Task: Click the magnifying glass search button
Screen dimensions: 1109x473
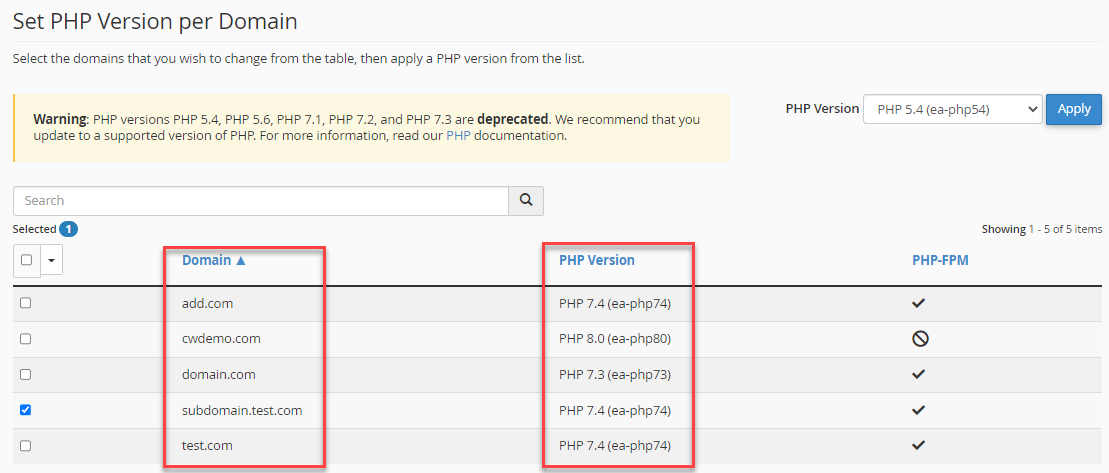Action: click(526, 200)
